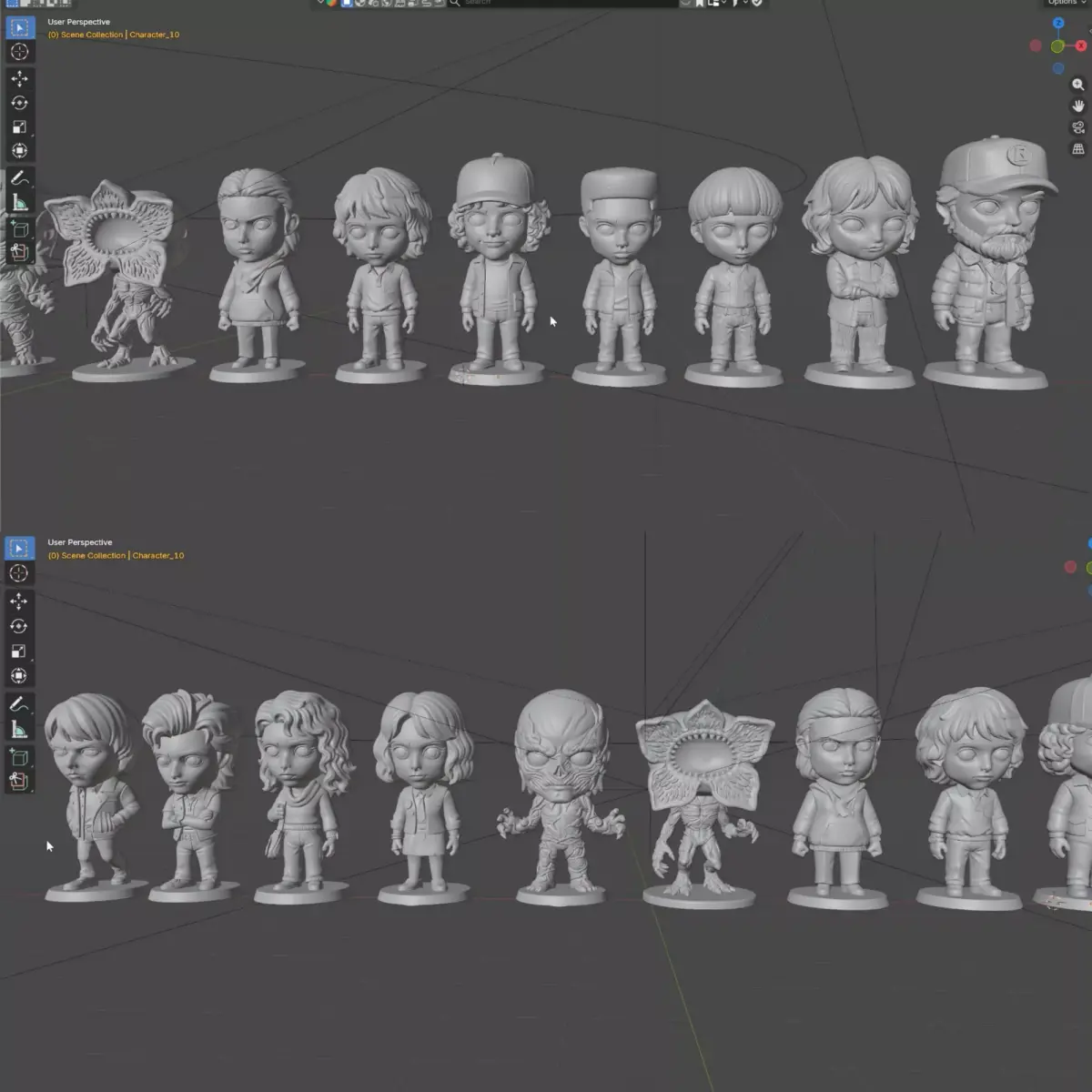Pick the Rotate tool in lower viewport
Viewport: 1092px width, 1092px height.
pos(19,626)
